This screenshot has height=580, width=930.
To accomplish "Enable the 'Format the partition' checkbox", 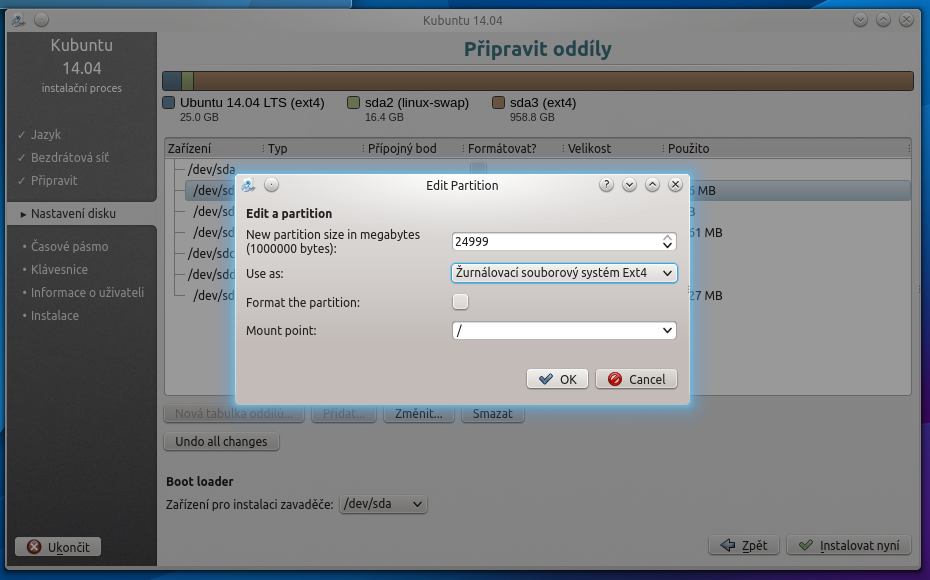I will pos(460,302).
